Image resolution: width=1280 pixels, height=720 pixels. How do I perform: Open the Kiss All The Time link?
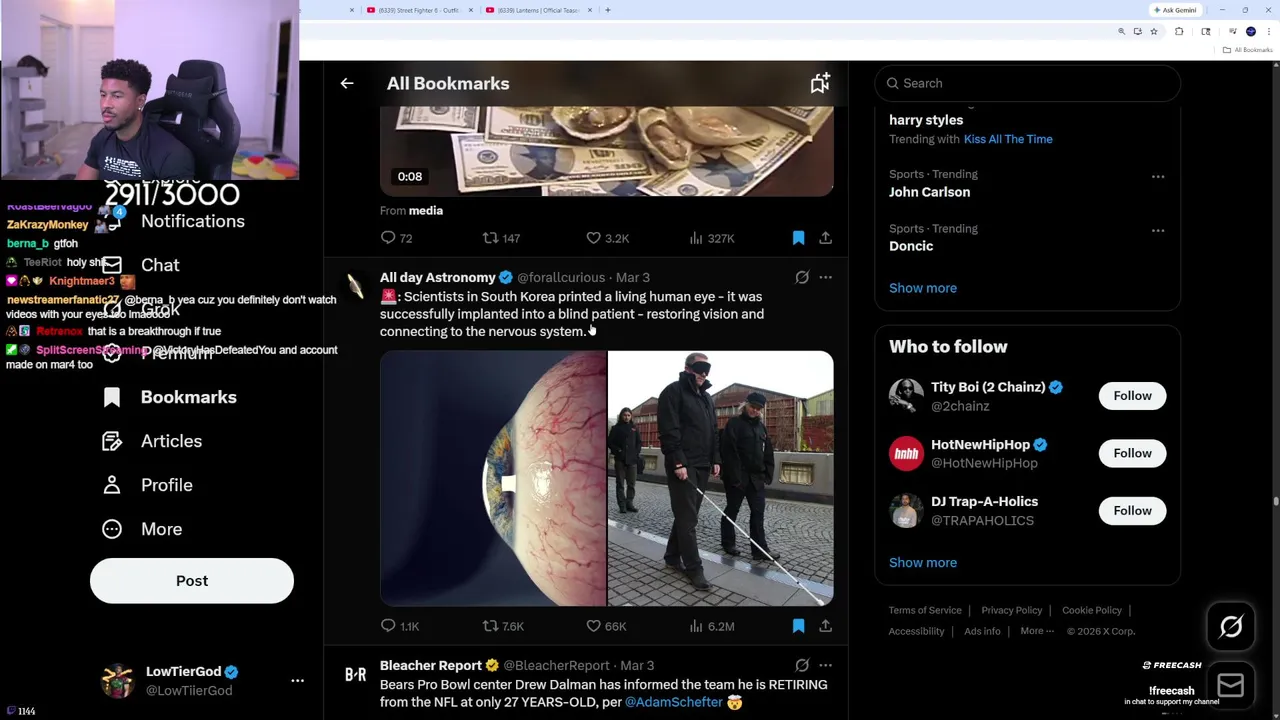1008,139
